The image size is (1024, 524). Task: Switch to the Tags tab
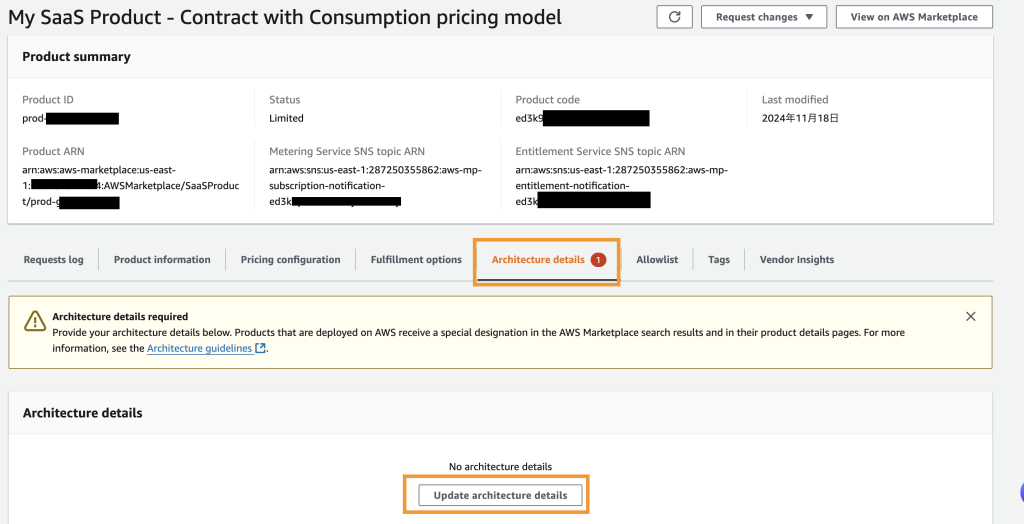719,260
